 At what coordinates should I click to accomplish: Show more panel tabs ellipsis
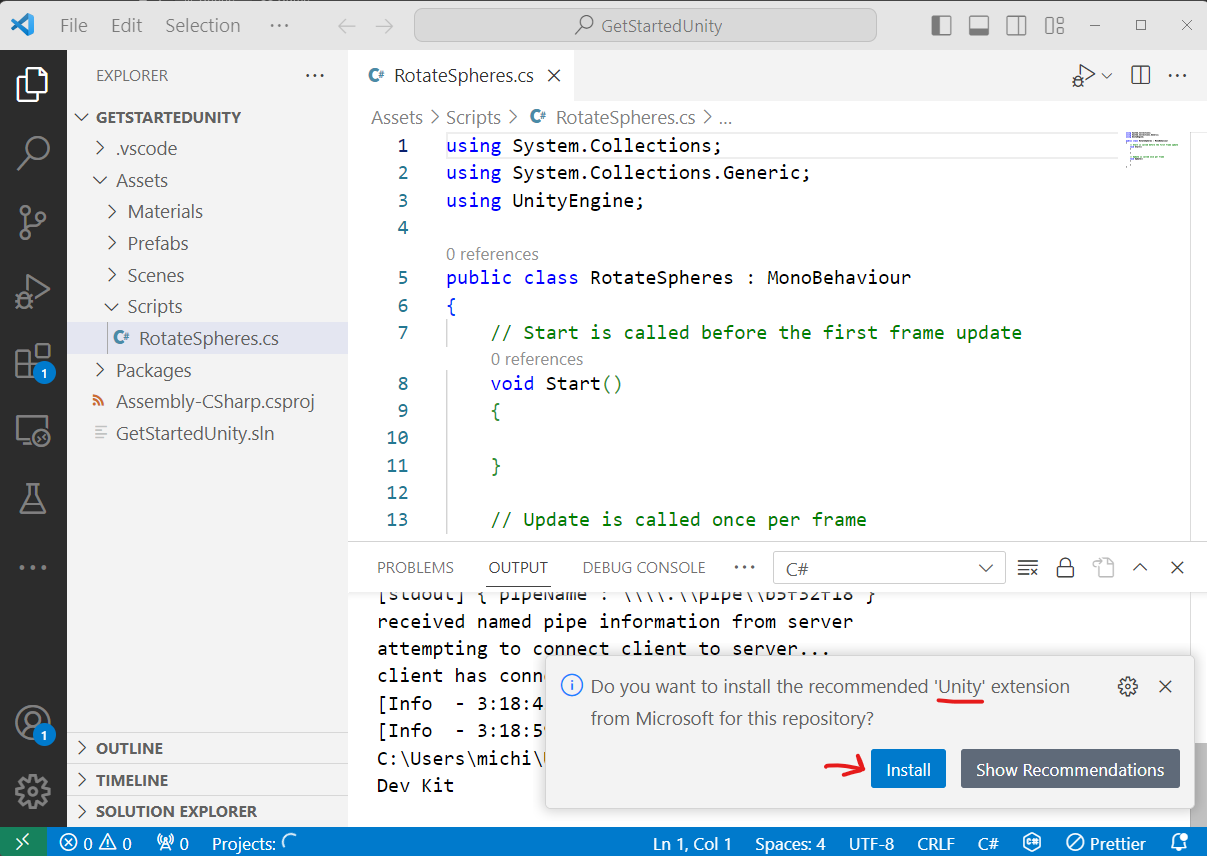(744, 567)
